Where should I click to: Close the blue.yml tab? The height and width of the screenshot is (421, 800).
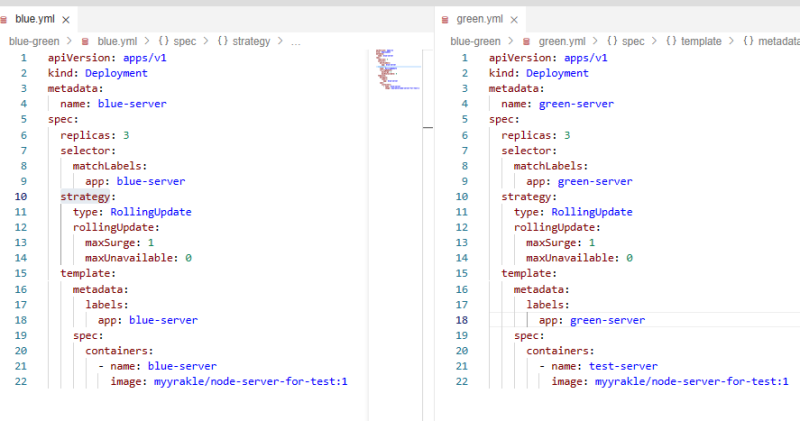66,19
